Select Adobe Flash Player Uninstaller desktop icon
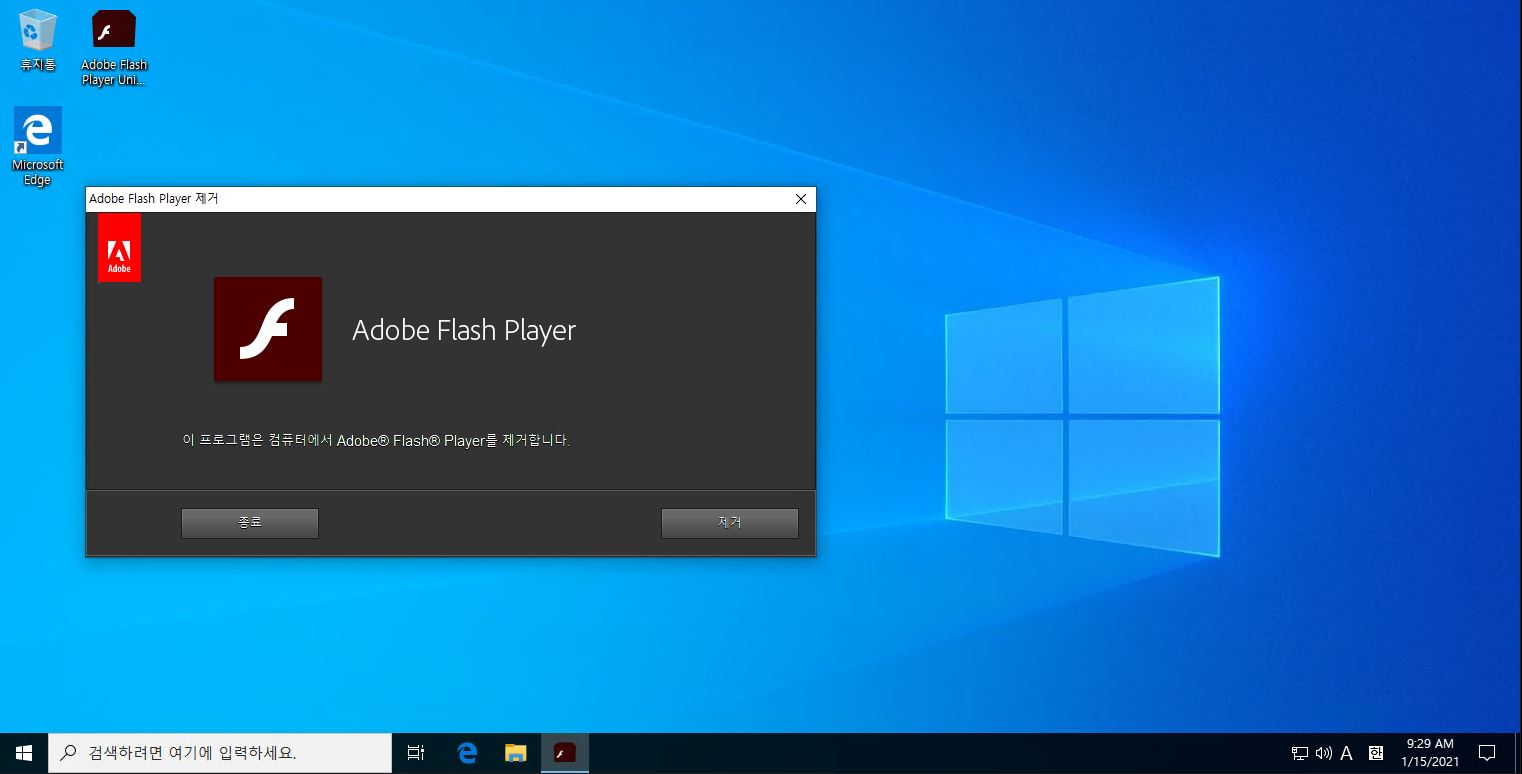The width and height of the screenshot is (1522, 774). tap(114, 47)
